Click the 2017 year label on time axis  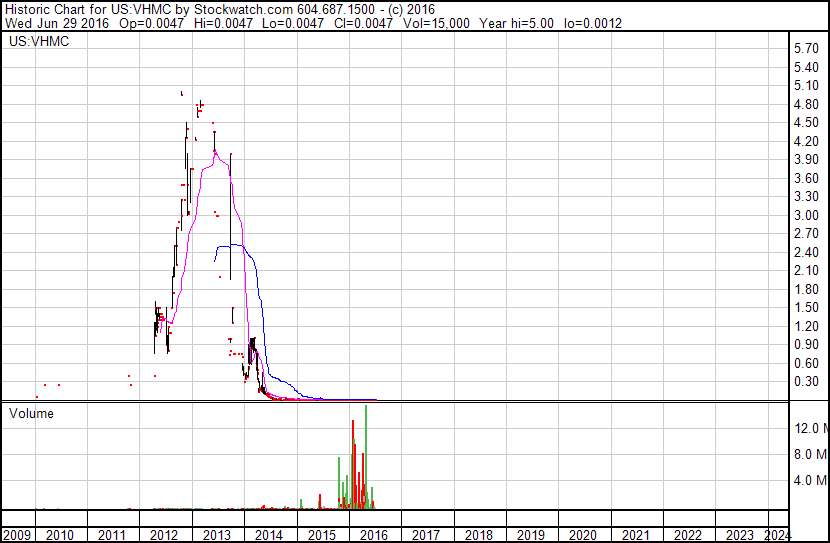tap(426, 535)
